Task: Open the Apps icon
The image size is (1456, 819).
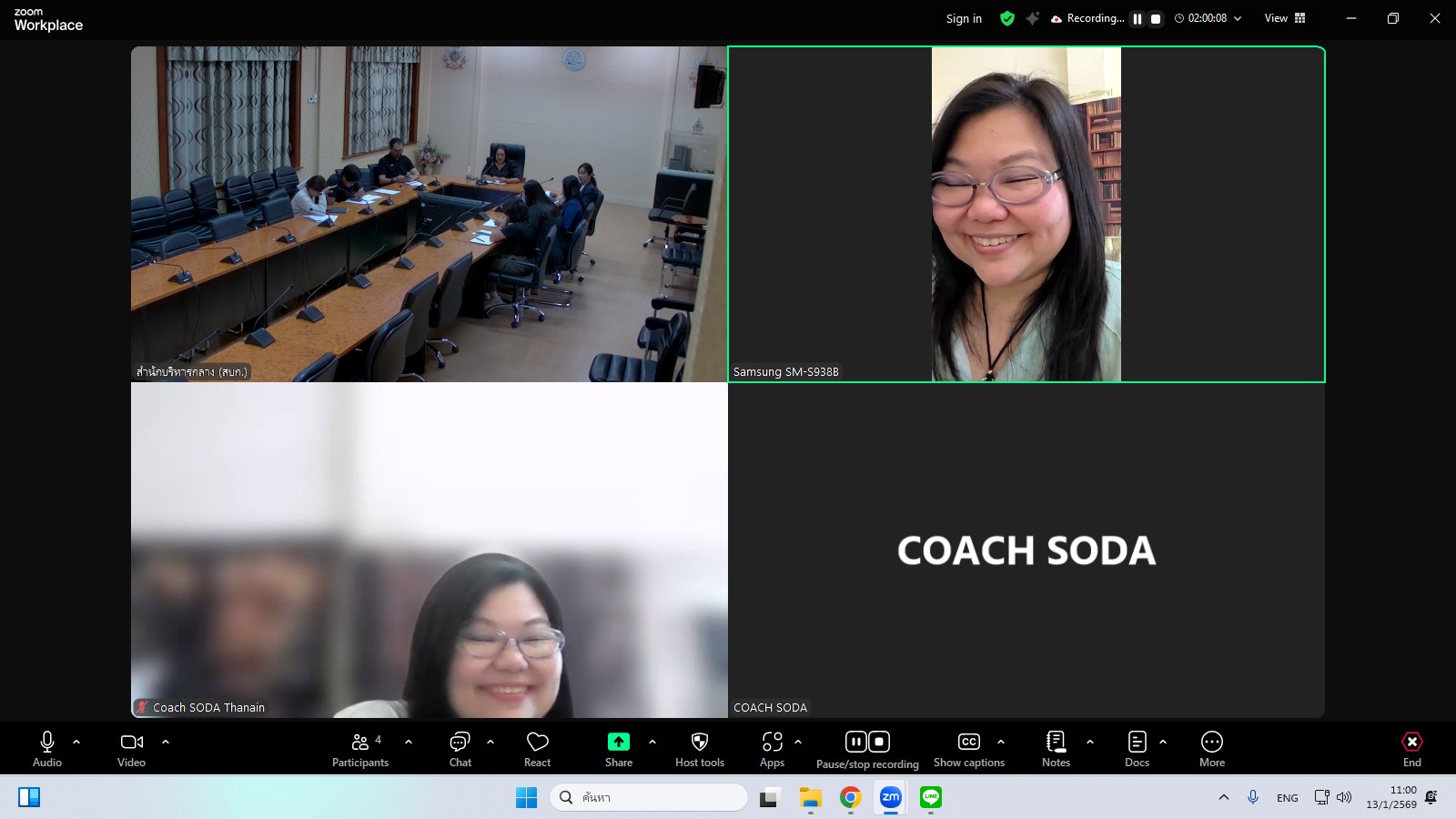Action: coord(772,749)
